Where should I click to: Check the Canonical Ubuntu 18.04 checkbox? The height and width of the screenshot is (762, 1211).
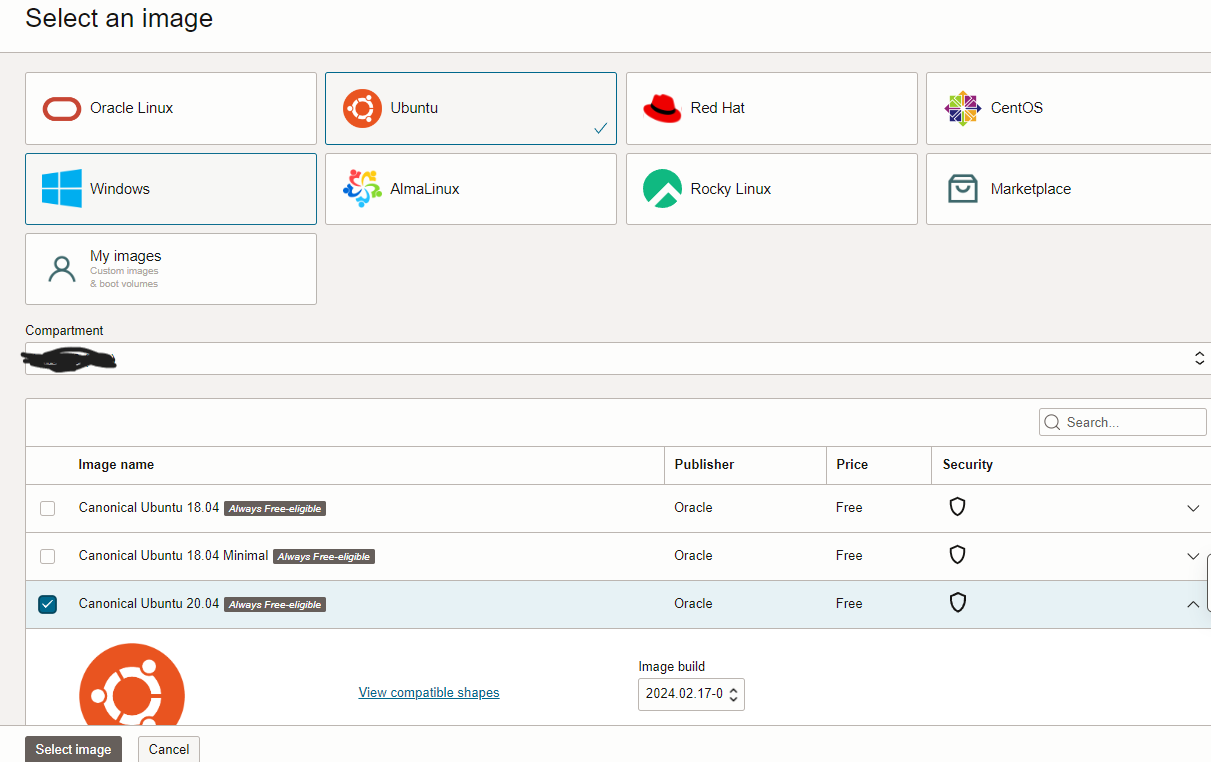point(47,508)
